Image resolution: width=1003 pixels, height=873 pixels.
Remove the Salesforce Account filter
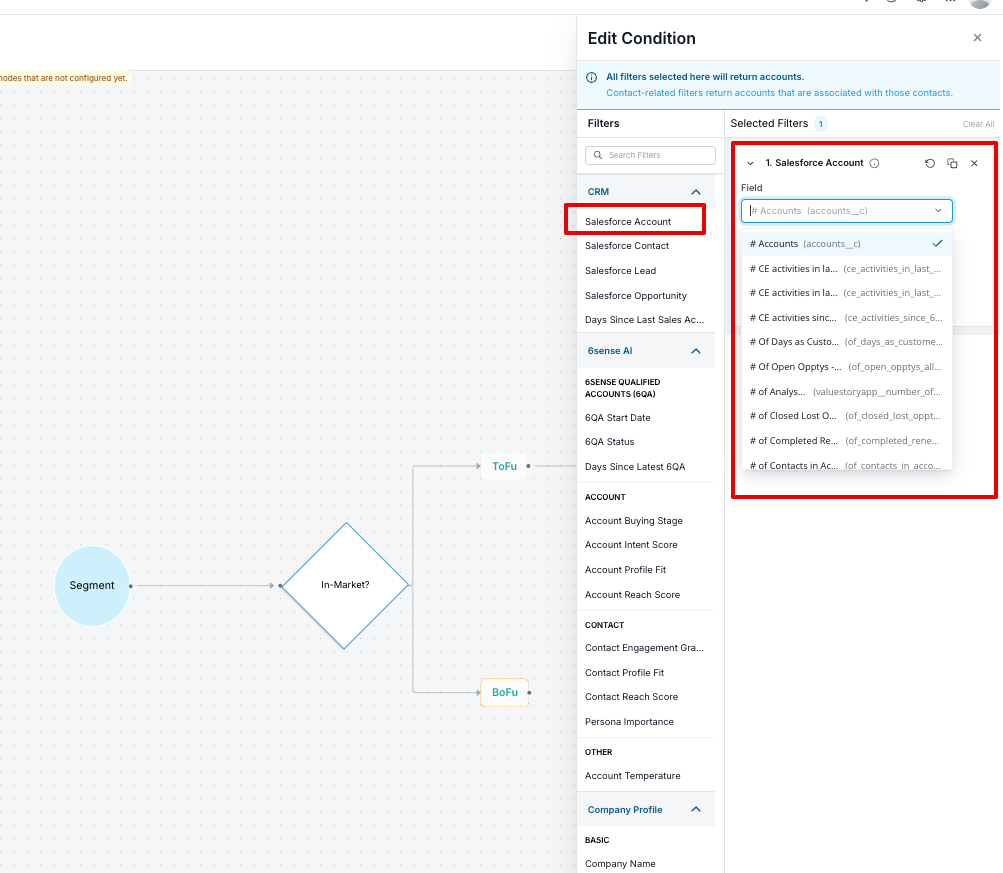974,163
